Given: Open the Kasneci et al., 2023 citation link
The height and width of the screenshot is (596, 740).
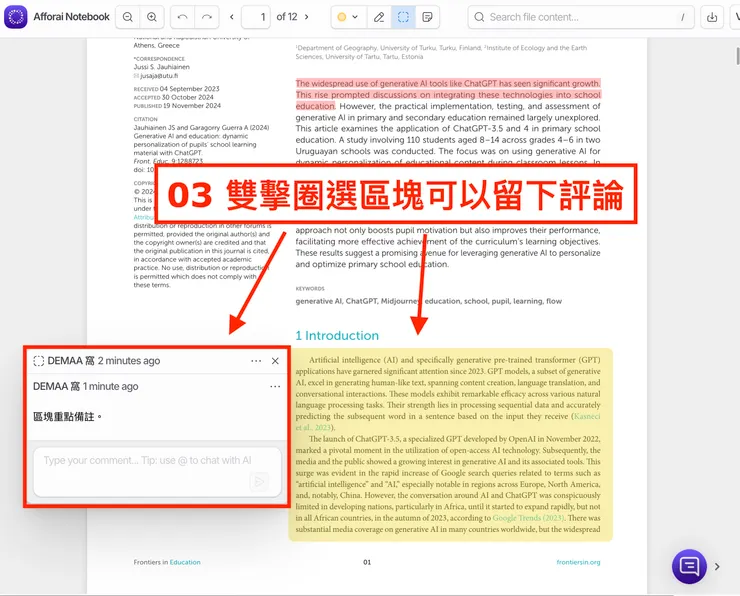Looking at the screenshot, I should click(586, 416).
